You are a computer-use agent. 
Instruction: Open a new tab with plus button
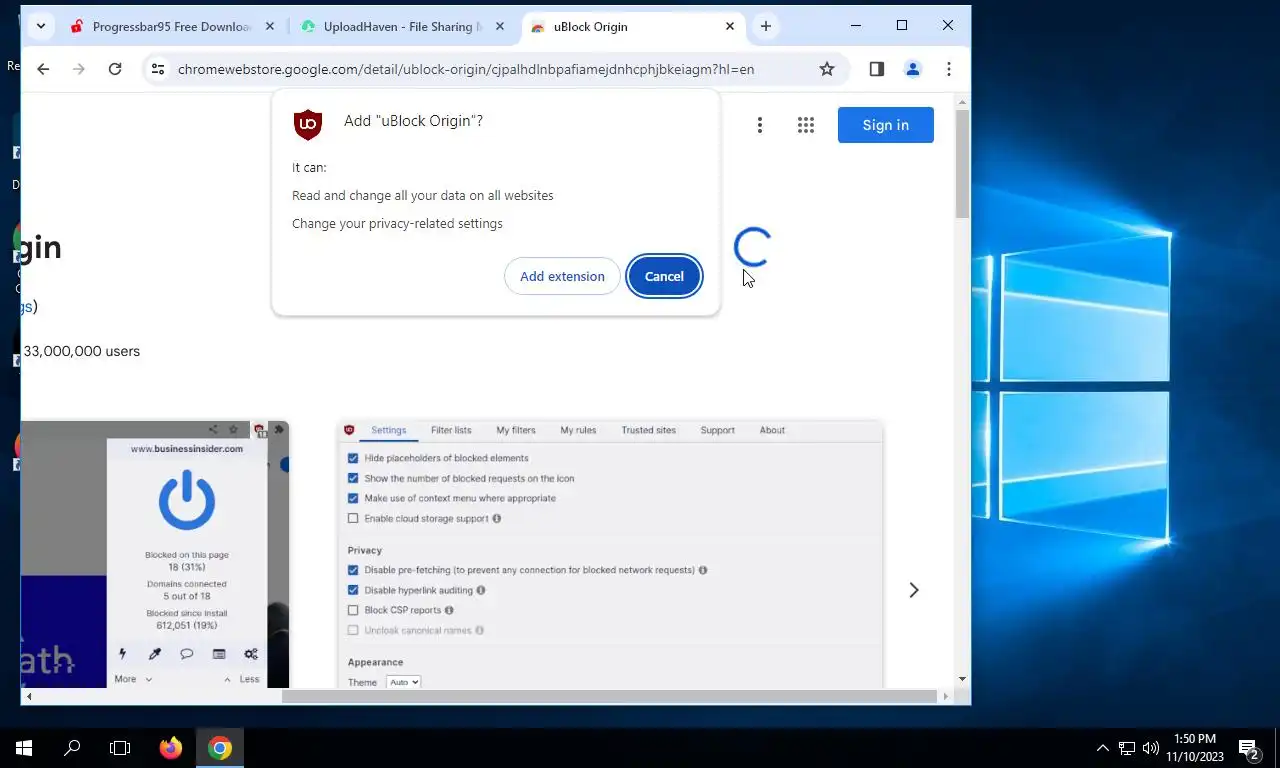[x=766, y=26]
